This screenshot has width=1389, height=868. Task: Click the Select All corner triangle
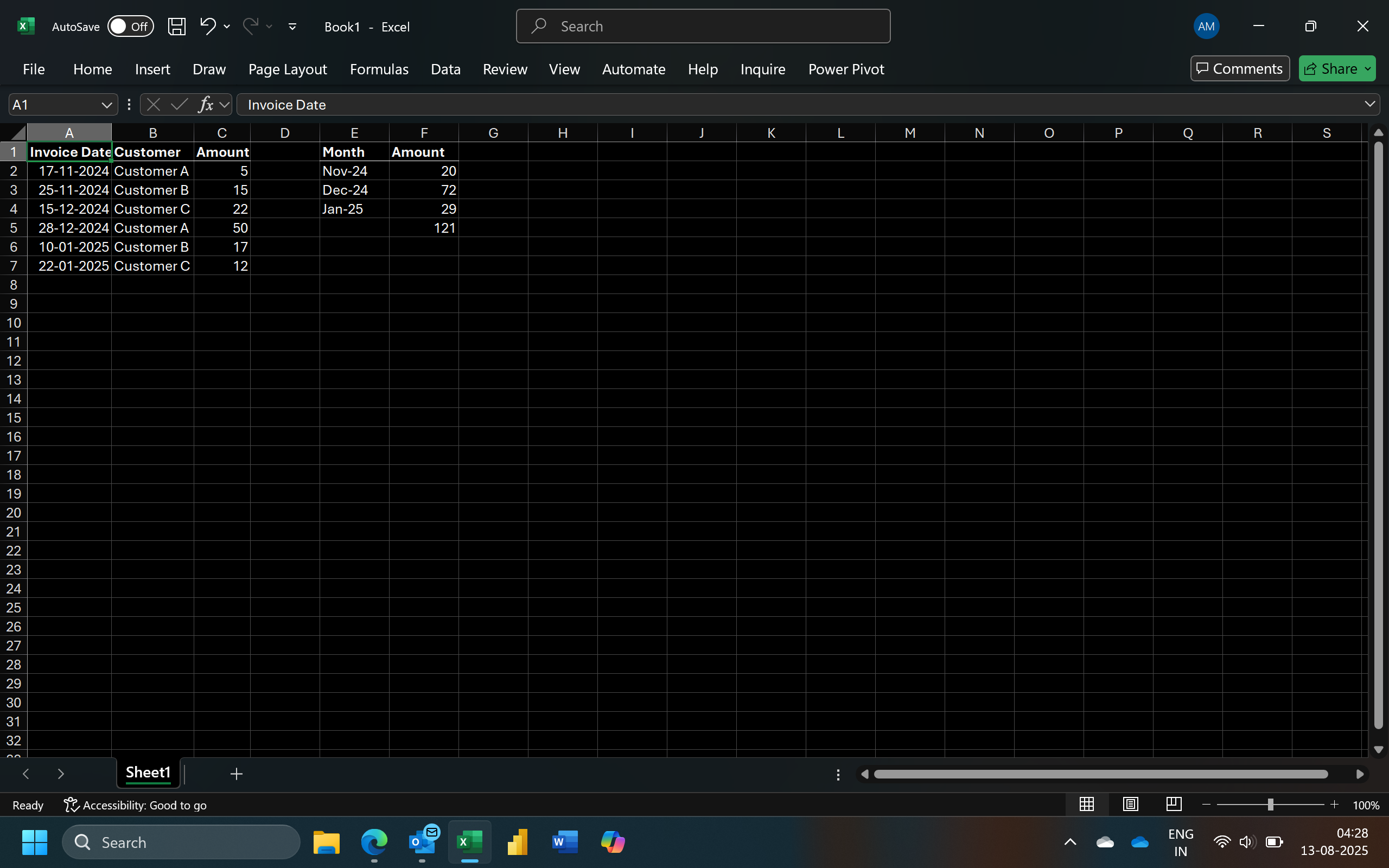(18, 133)
